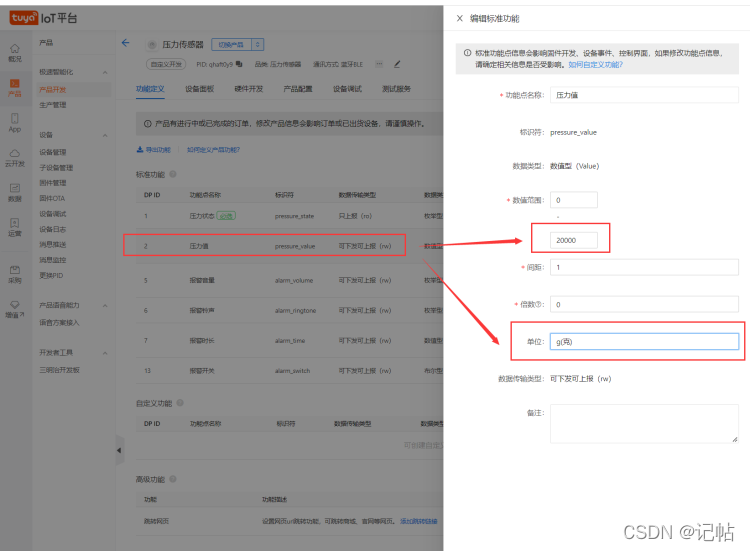Click help icon beside 标准功能
This screenshot has height=551, width=750.
coord(173,174)
